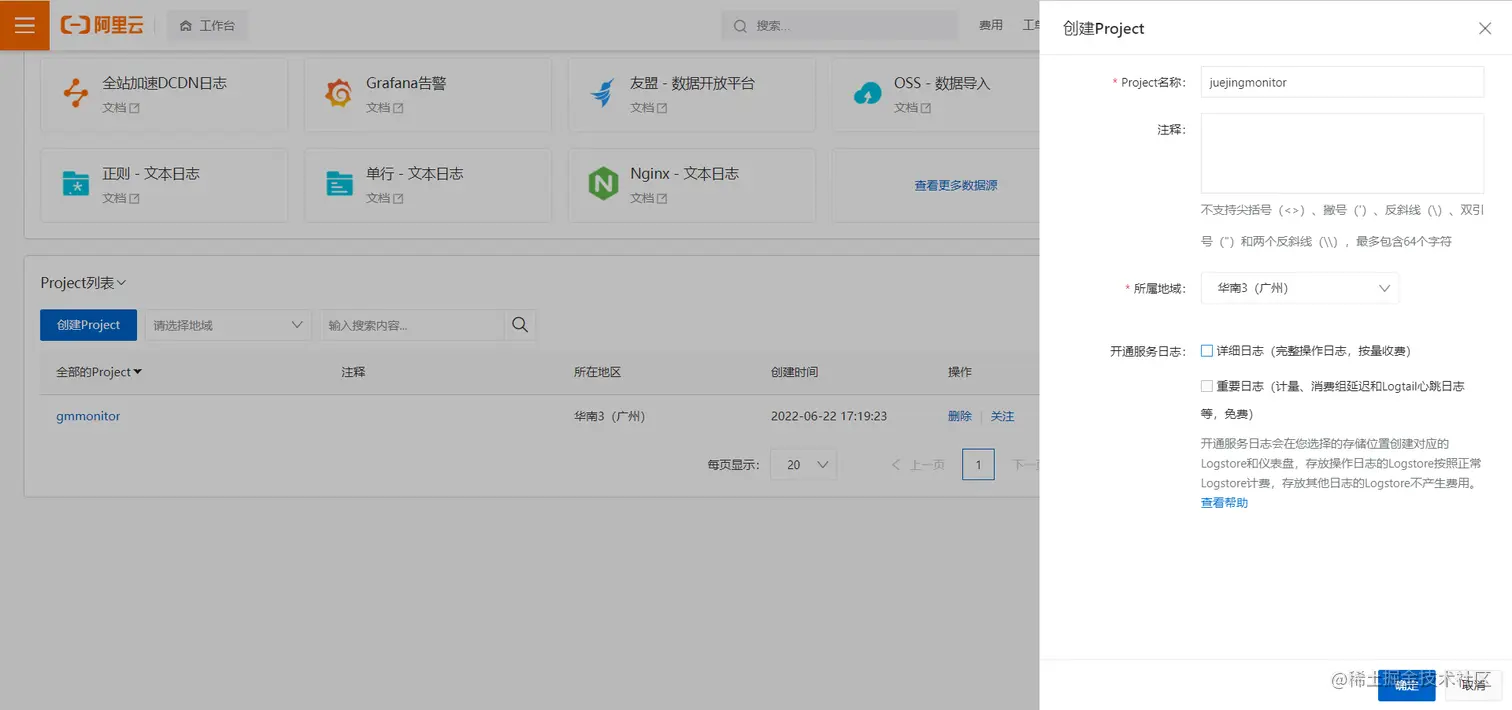Image resolution: width=1512 pixels, height=710 pixels.
Task: Select the Grafana告警 icon
Action: 339,93
